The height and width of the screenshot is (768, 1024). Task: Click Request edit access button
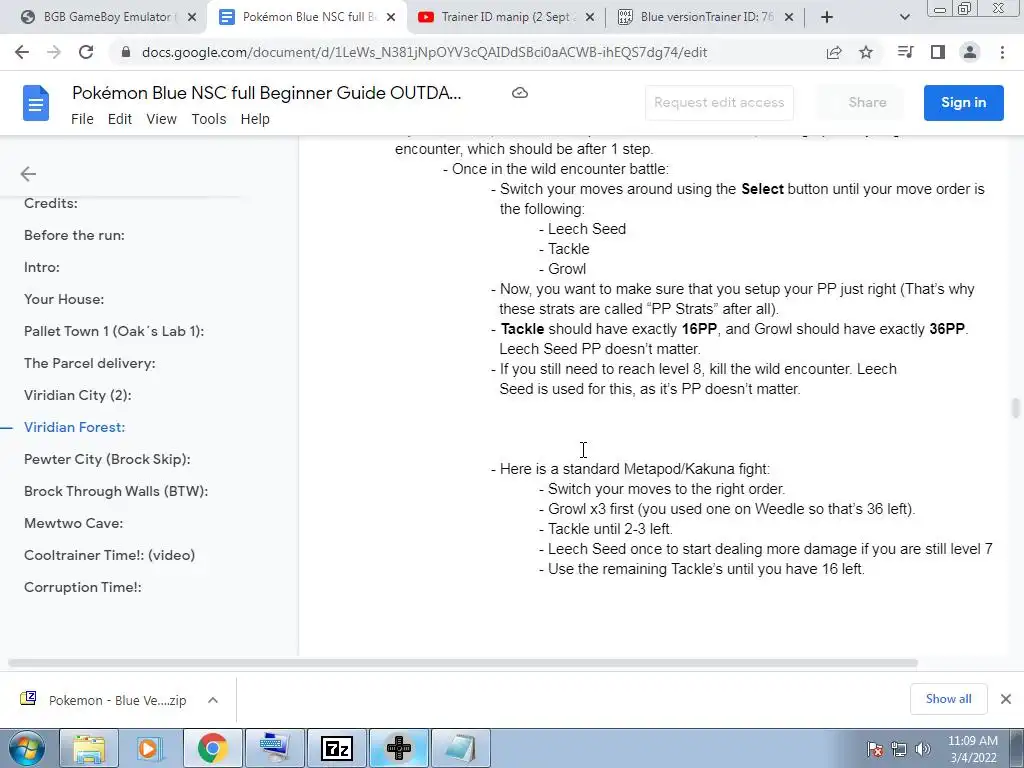719,103
